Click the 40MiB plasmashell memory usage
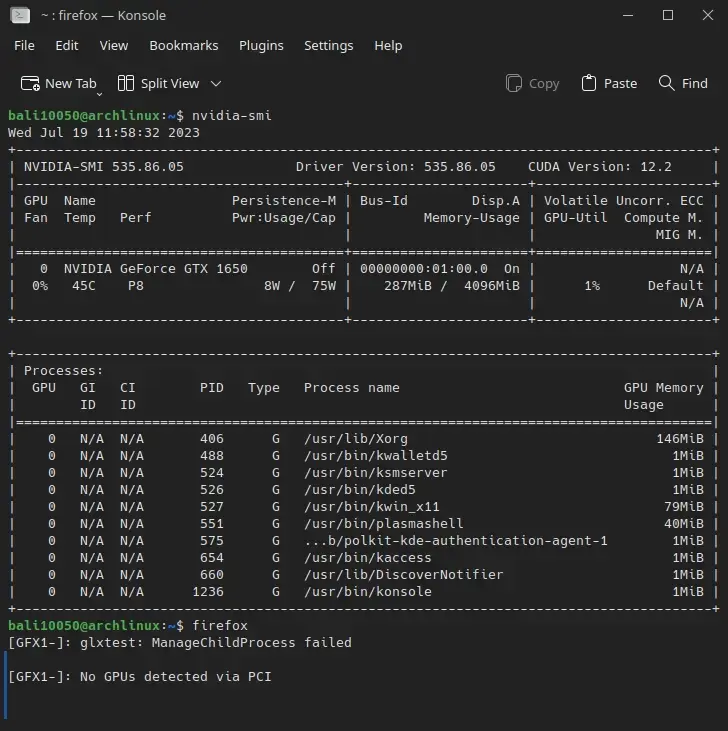728x731 pixels. tap(684, 524)
